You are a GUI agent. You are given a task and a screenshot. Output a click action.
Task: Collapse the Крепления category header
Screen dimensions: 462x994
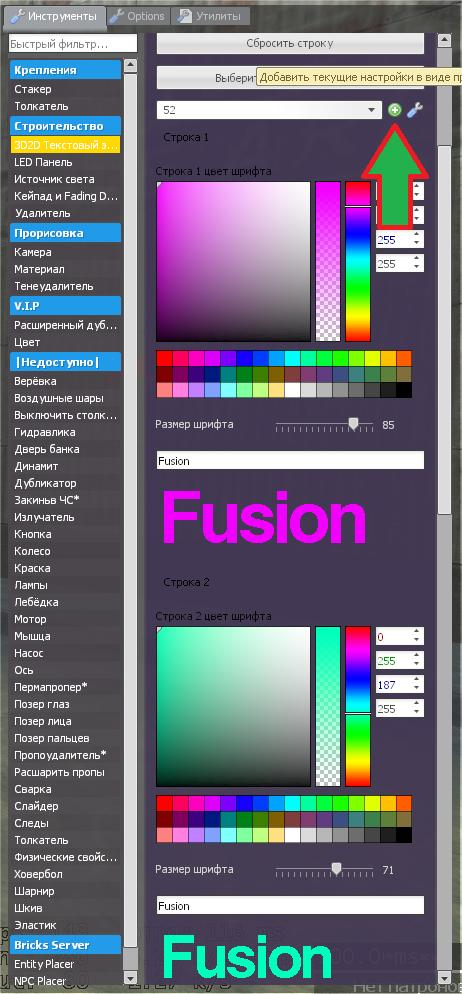click(65, 70)
